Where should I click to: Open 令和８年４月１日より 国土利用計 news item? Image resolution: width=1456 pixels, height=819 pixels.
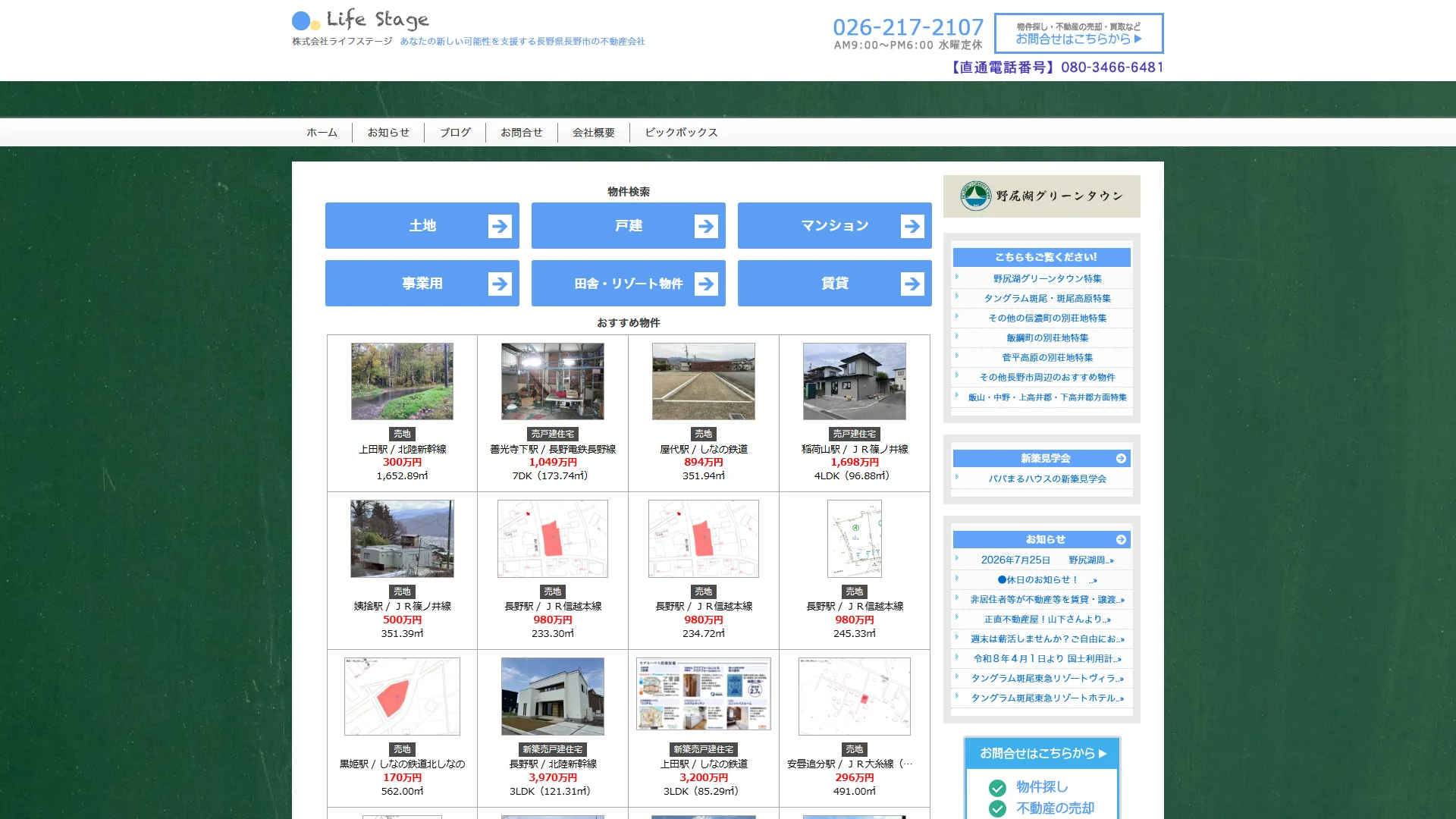click(x=1047, y=659)
